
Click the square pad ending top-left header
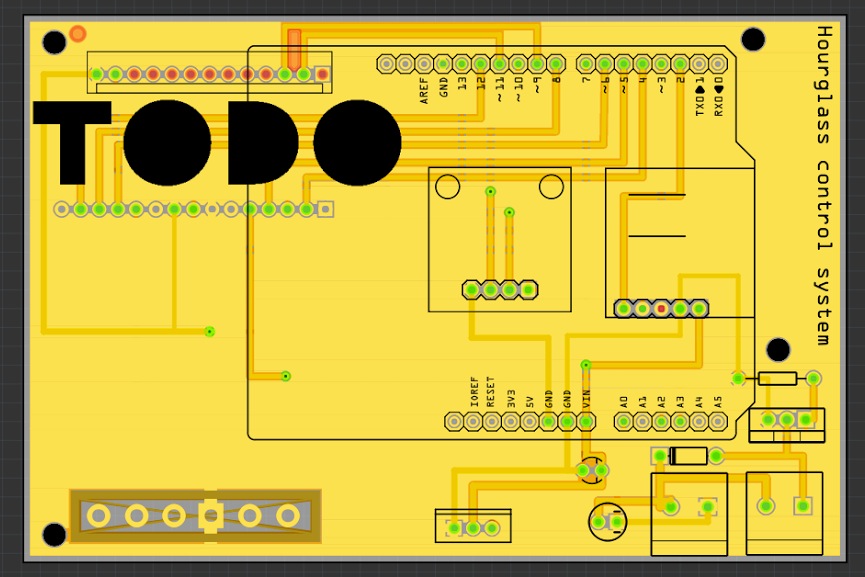pyautogui.click(x=322, y=74)
